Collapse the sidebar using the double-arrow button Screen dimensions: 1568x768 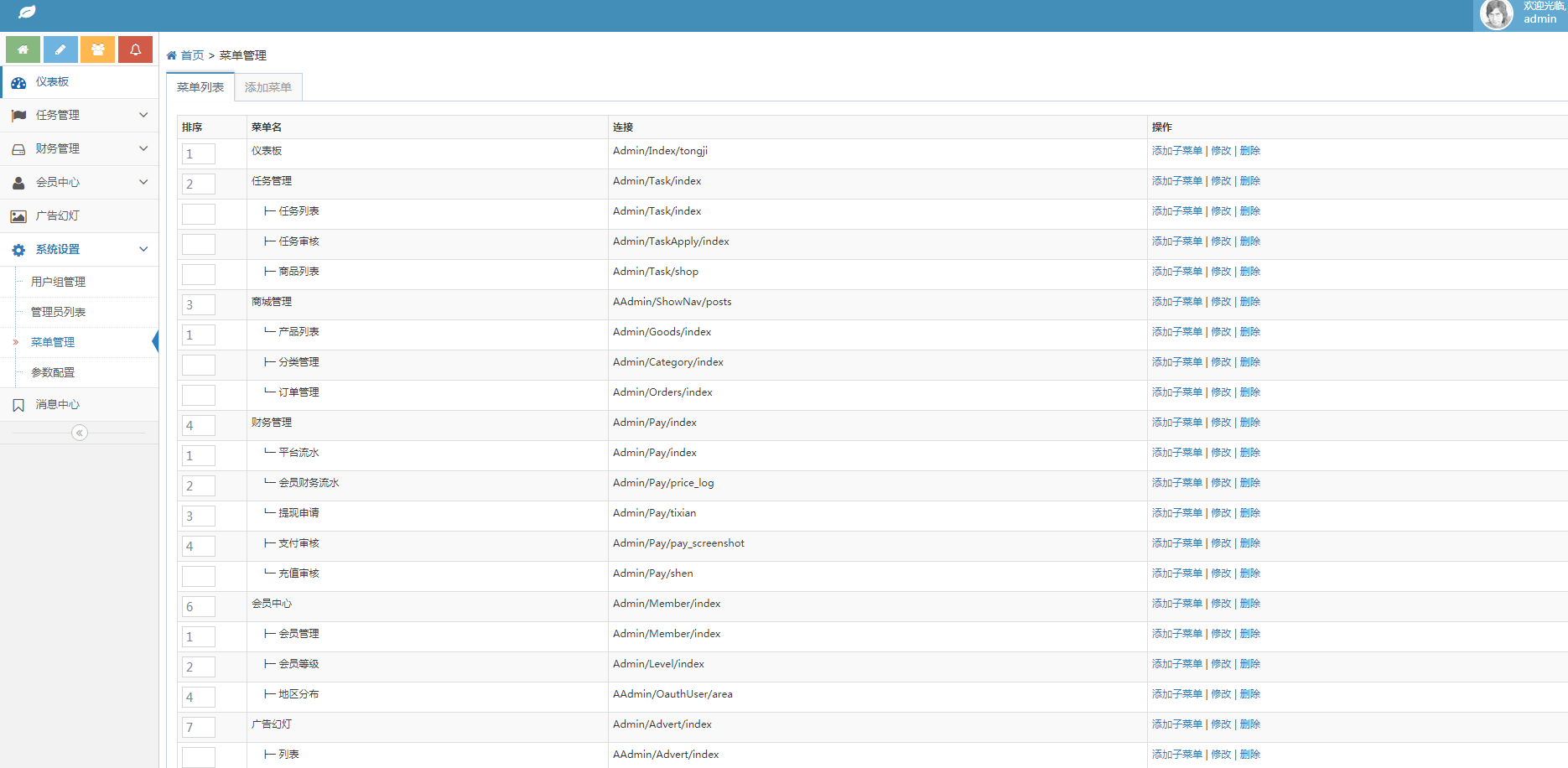point(80,433)
